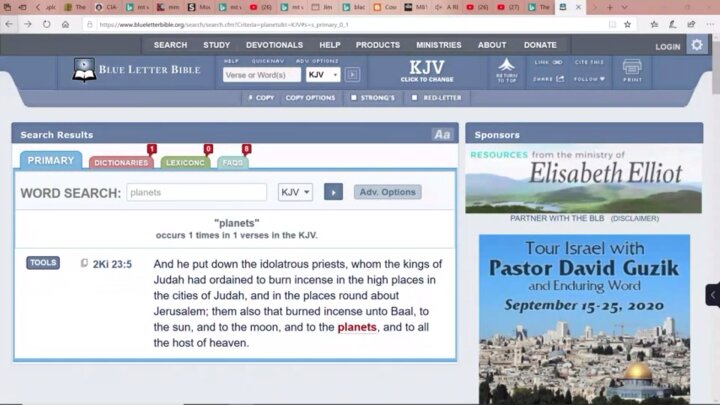The image size is (720, 405).
Task: Open the Lexiconc tab
Action: [x=185, y=162]
